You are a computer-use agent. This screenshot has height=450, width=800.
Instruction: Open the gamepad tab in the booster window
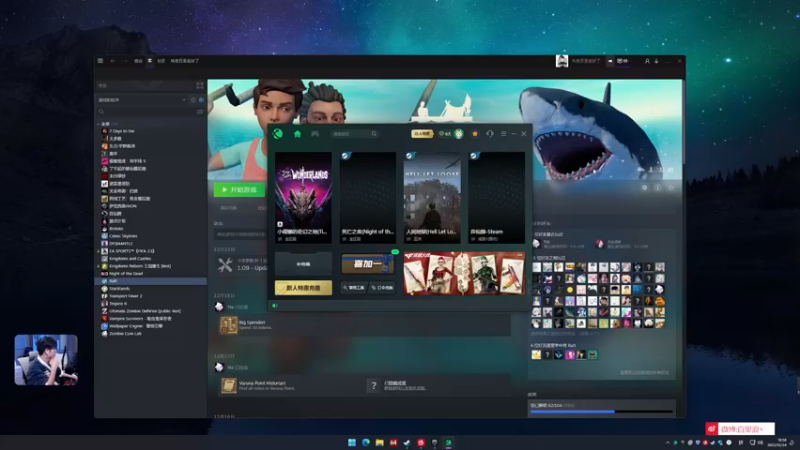point(315,134)
